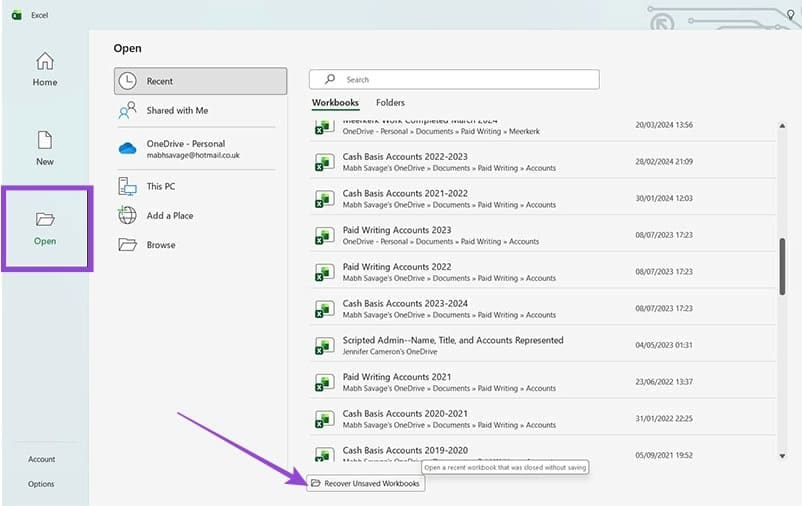Click the Shared with Me people icon
The image size is (802, 506).
point(127,110)
